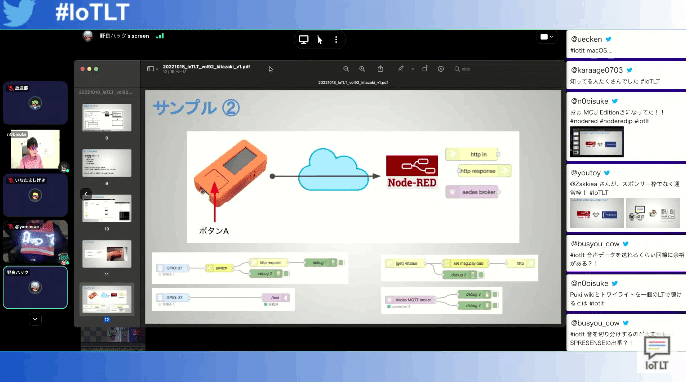The height and width of the screenshot is (382, 686).
Task: Open the layout dropdown at top right of the call
Action: click(x=546, y=37)
